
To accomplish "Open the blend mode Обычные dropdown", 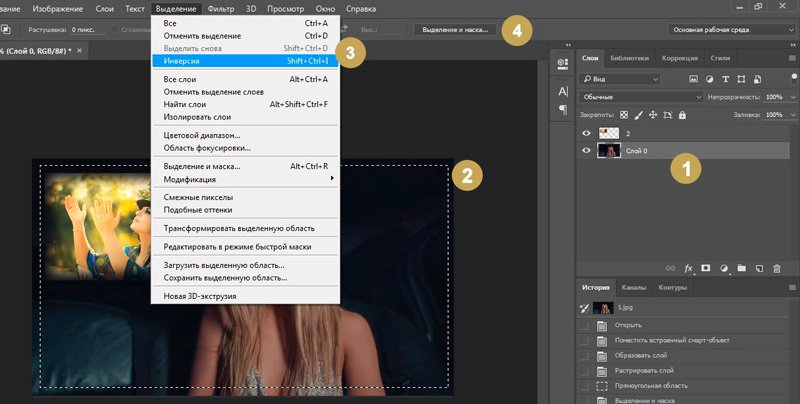I will 640,97.
